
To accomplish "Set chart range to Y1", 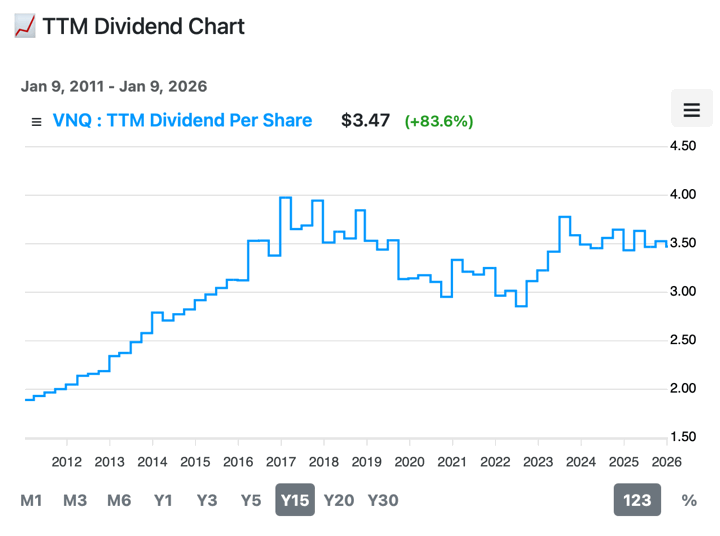I will point(164,500).
